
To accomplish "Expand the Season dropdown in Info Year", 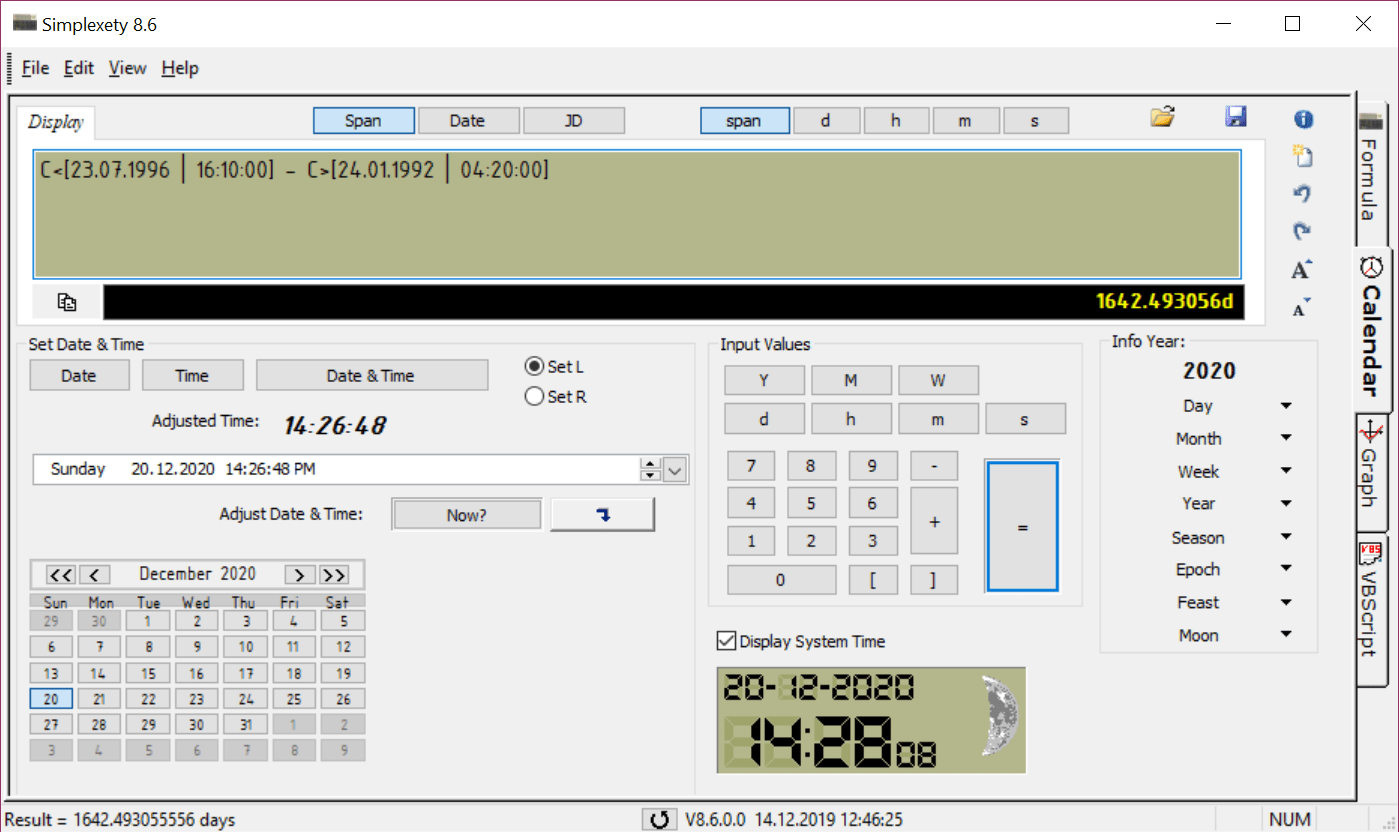I will coord(1286,537).
